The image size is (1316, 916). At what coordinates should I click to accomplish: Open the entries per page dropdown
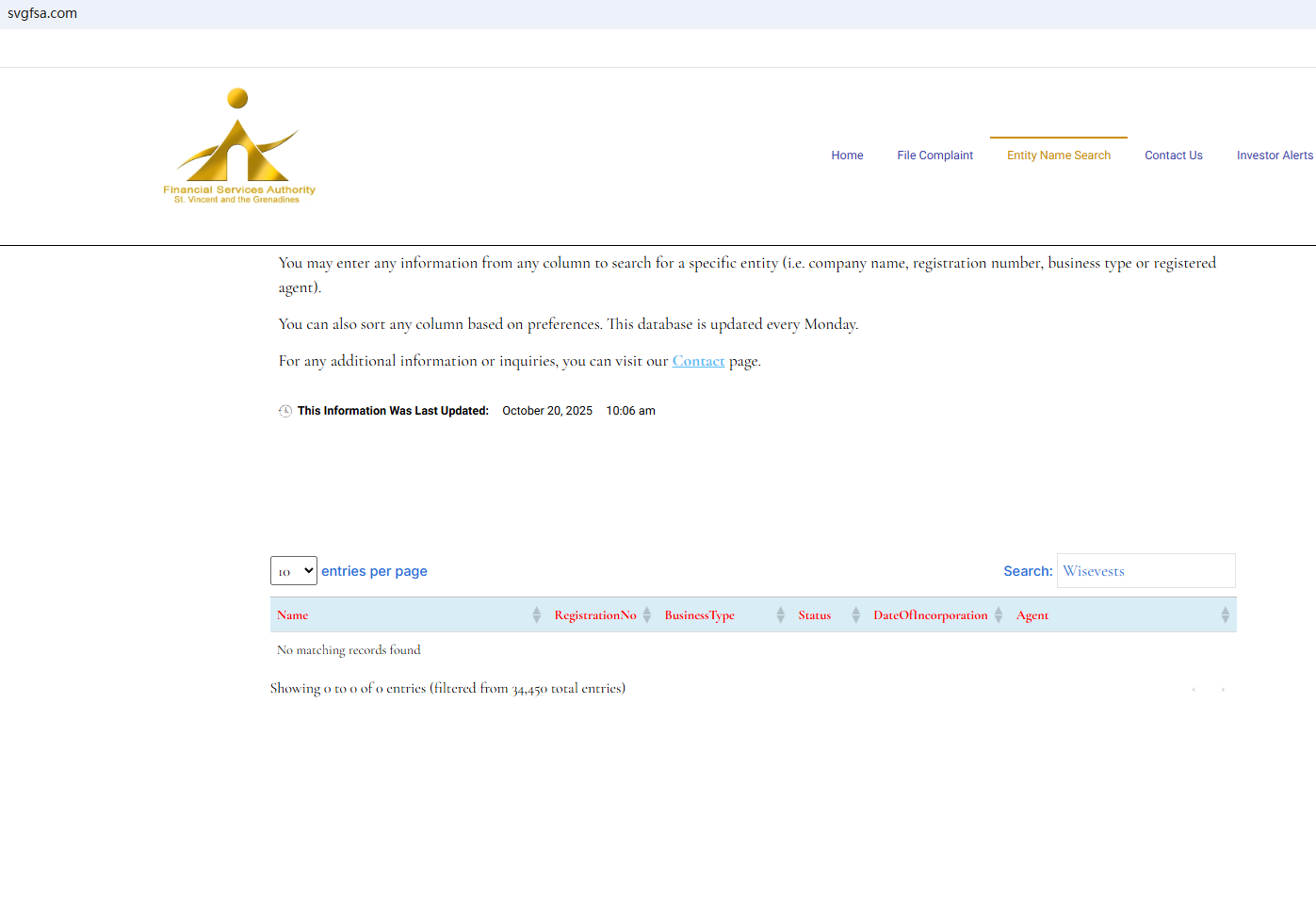[x=294, y=571]
